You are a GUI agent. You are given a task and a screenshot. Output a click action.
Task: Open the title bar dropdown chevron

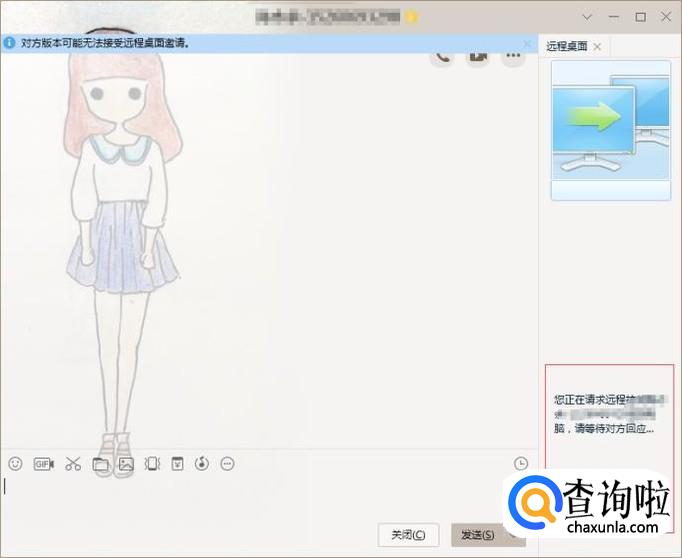(587, 17)
